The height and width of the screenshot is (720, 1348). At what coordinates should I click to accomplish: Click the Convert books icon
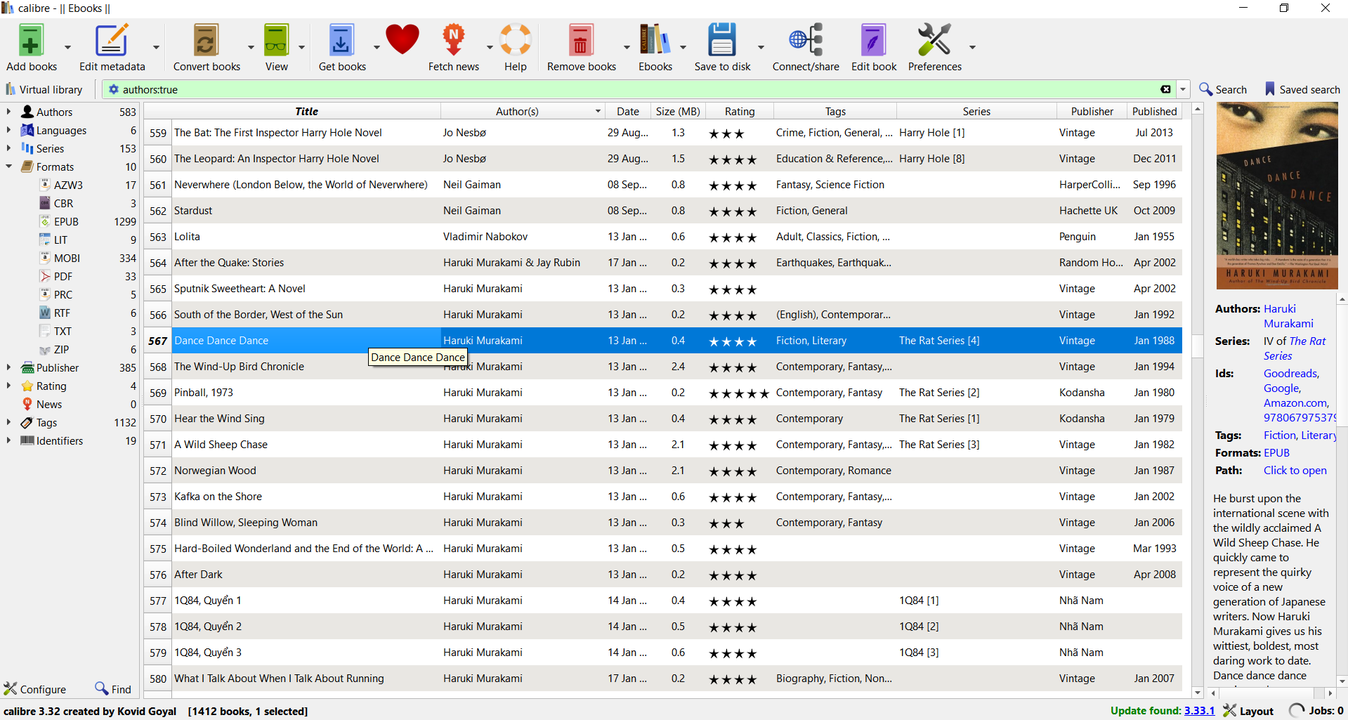click(206, 41)
